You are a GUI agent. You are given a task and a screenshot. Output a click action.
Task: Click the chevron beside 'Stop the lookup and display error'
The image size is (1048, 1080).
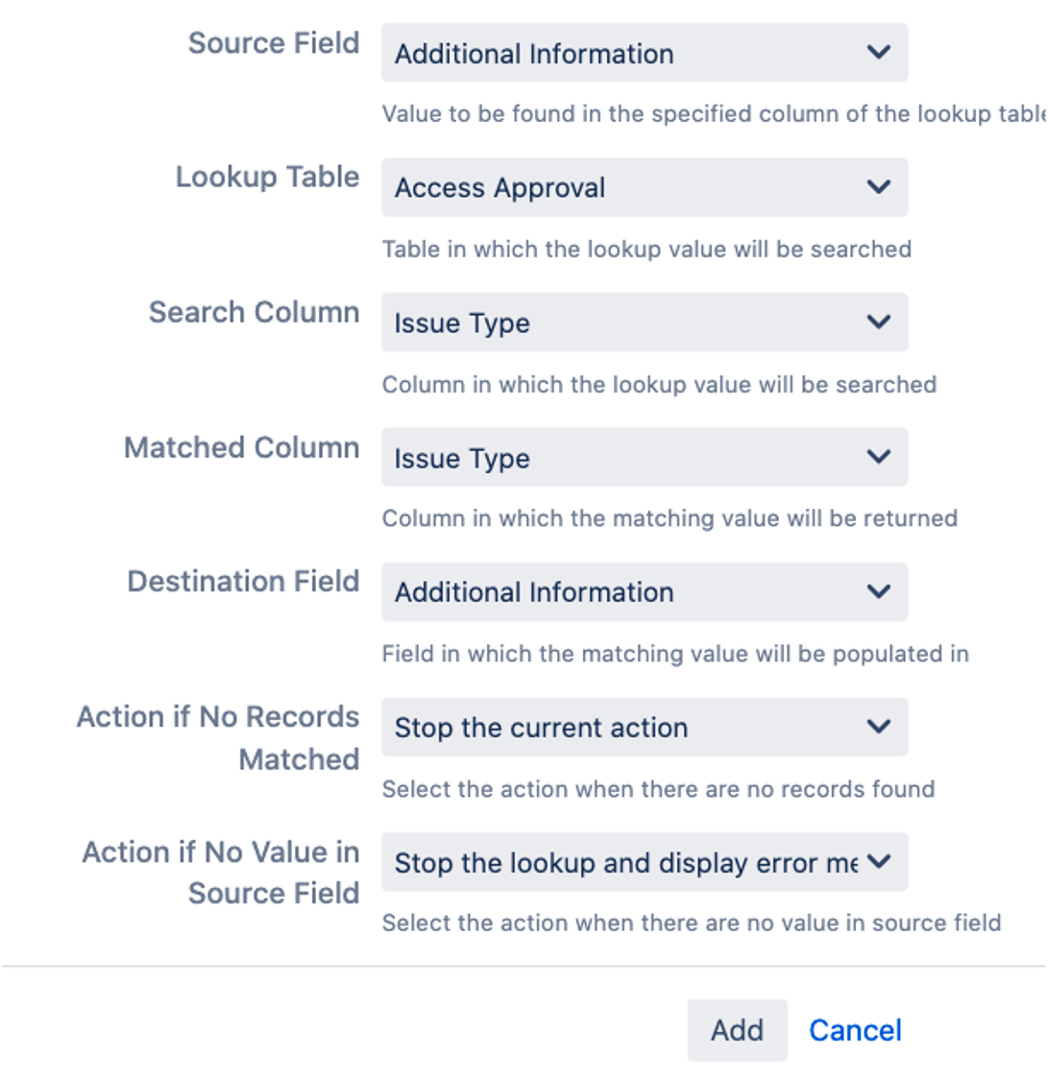[878, 862]
